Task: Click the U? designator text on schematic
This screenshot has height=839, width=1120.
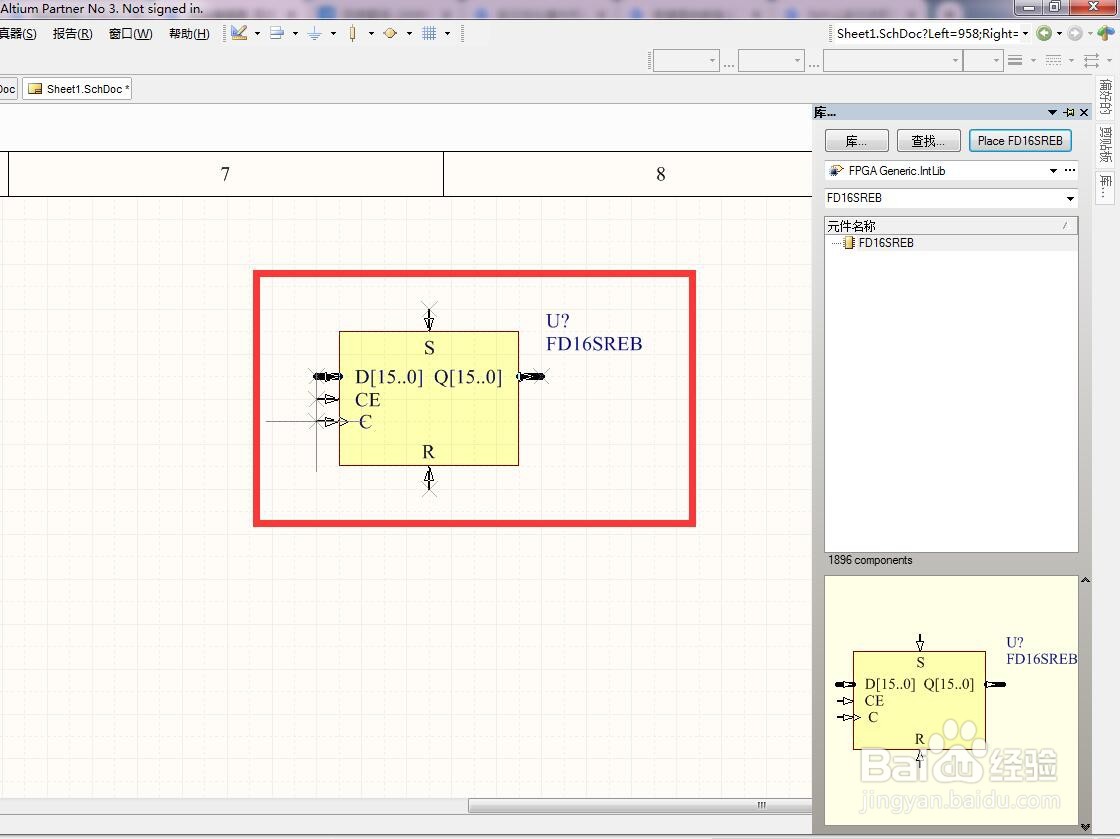Action: click(557, 321)
